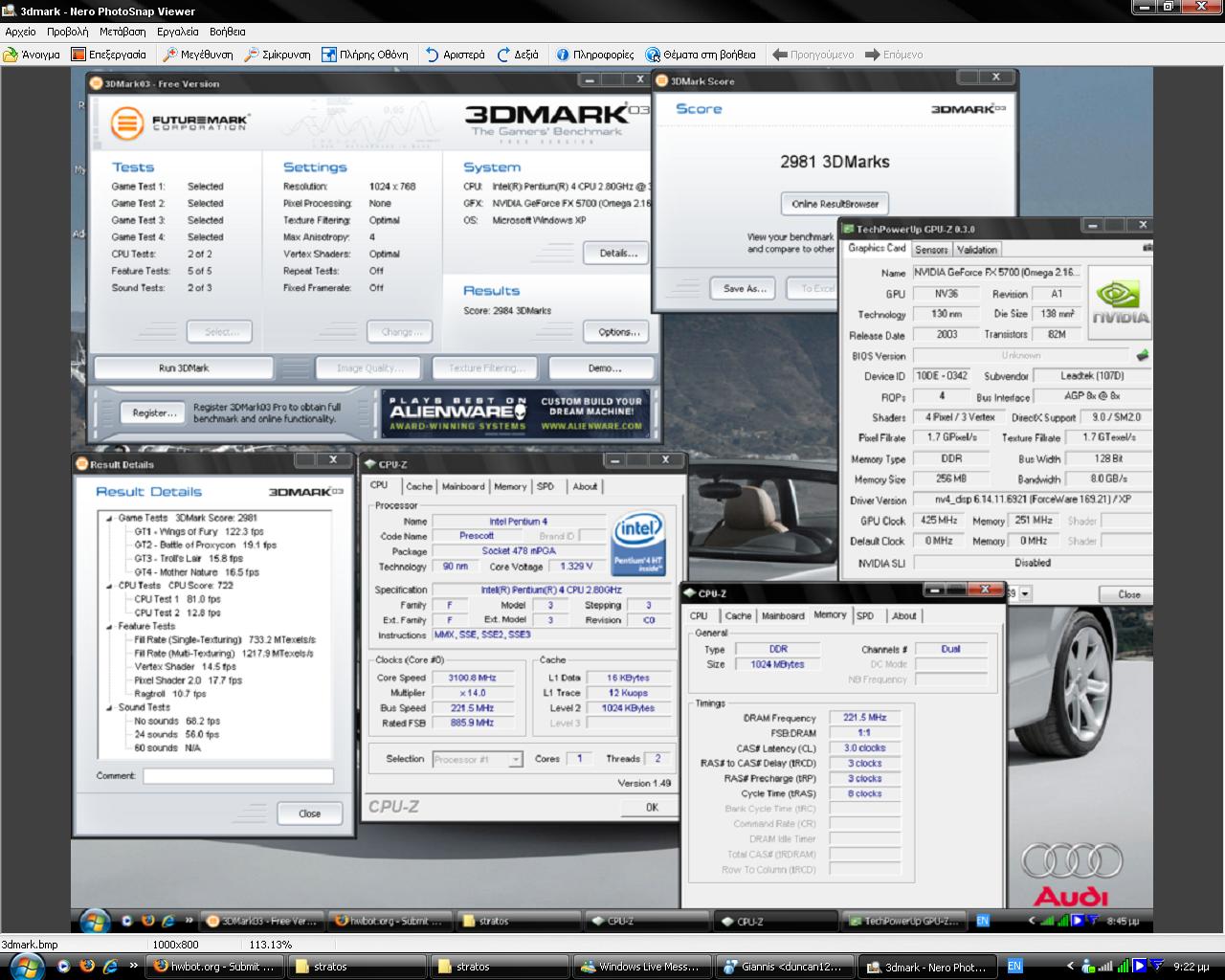The height and width of the screenshot is (980, 1225).
Task: Click the Alienware banner ad in 3DMark03
Action: (x=515, y=413)
